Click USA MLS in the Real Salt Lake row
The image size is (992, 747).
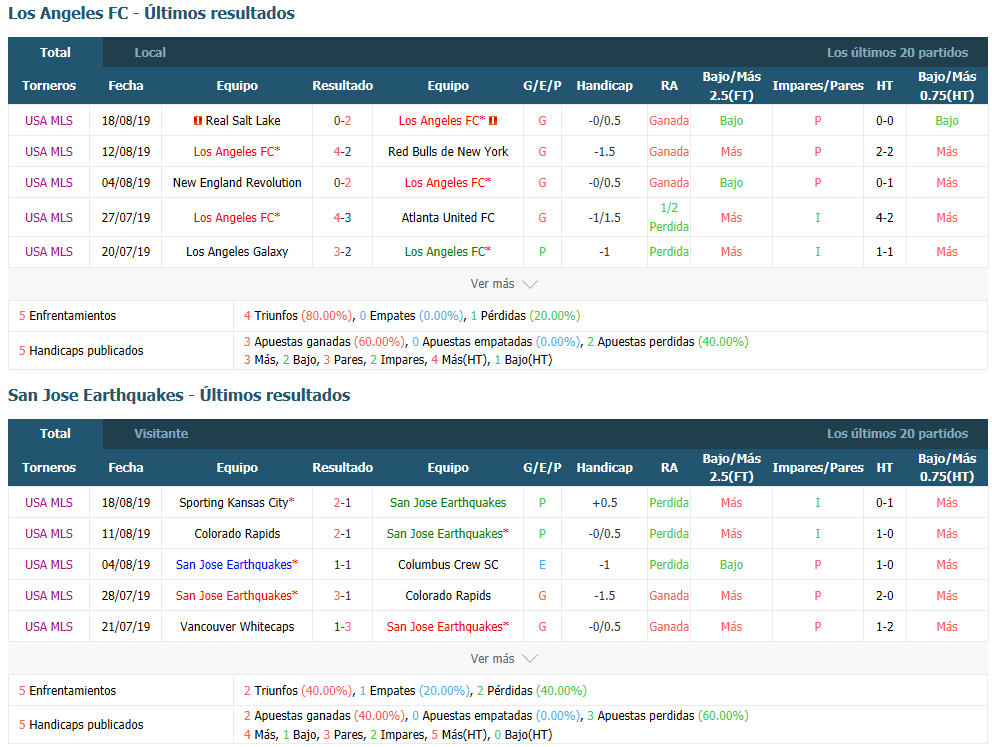click(49, 121)
